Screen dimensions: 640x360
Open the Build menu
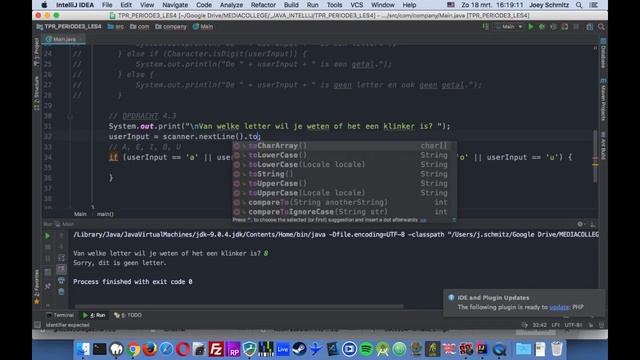tap(291, 5)
